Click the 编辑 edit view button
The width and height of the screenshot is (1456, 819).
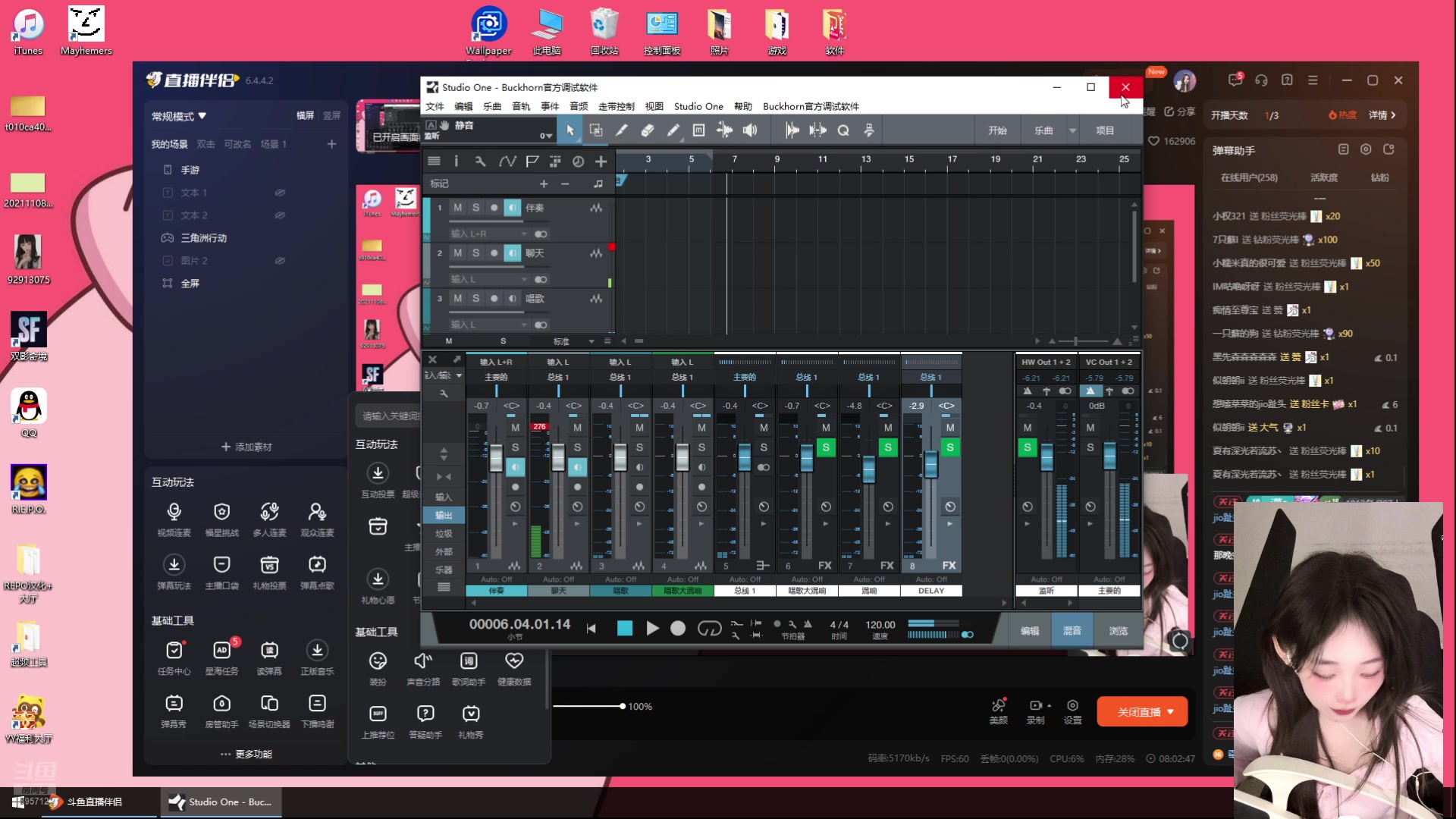coord(1029,631)
